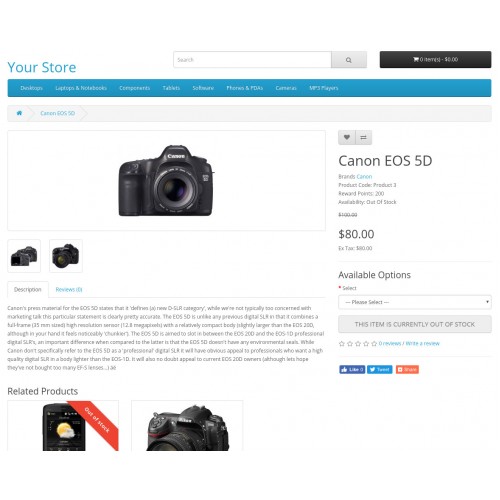Expand the Please Select options dropdown
This screenshot has width=500, height=500.
pos(415,302)
